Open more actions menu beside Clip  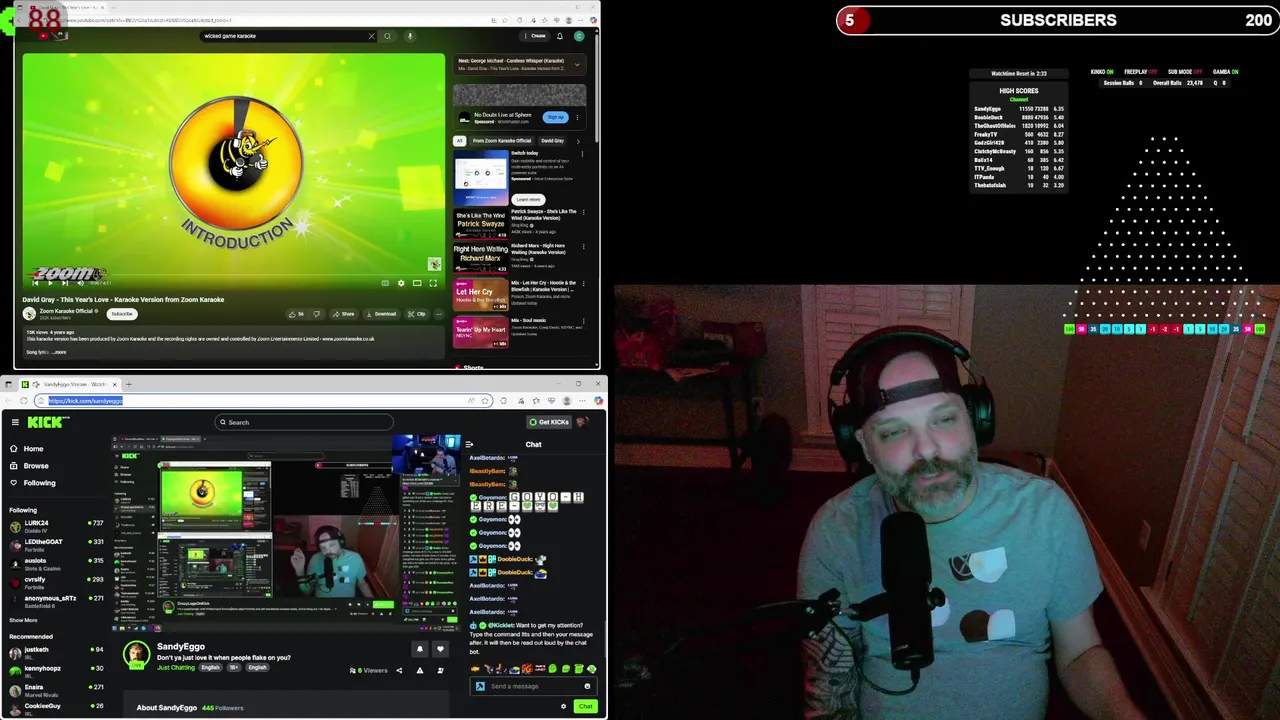[439, 314]
